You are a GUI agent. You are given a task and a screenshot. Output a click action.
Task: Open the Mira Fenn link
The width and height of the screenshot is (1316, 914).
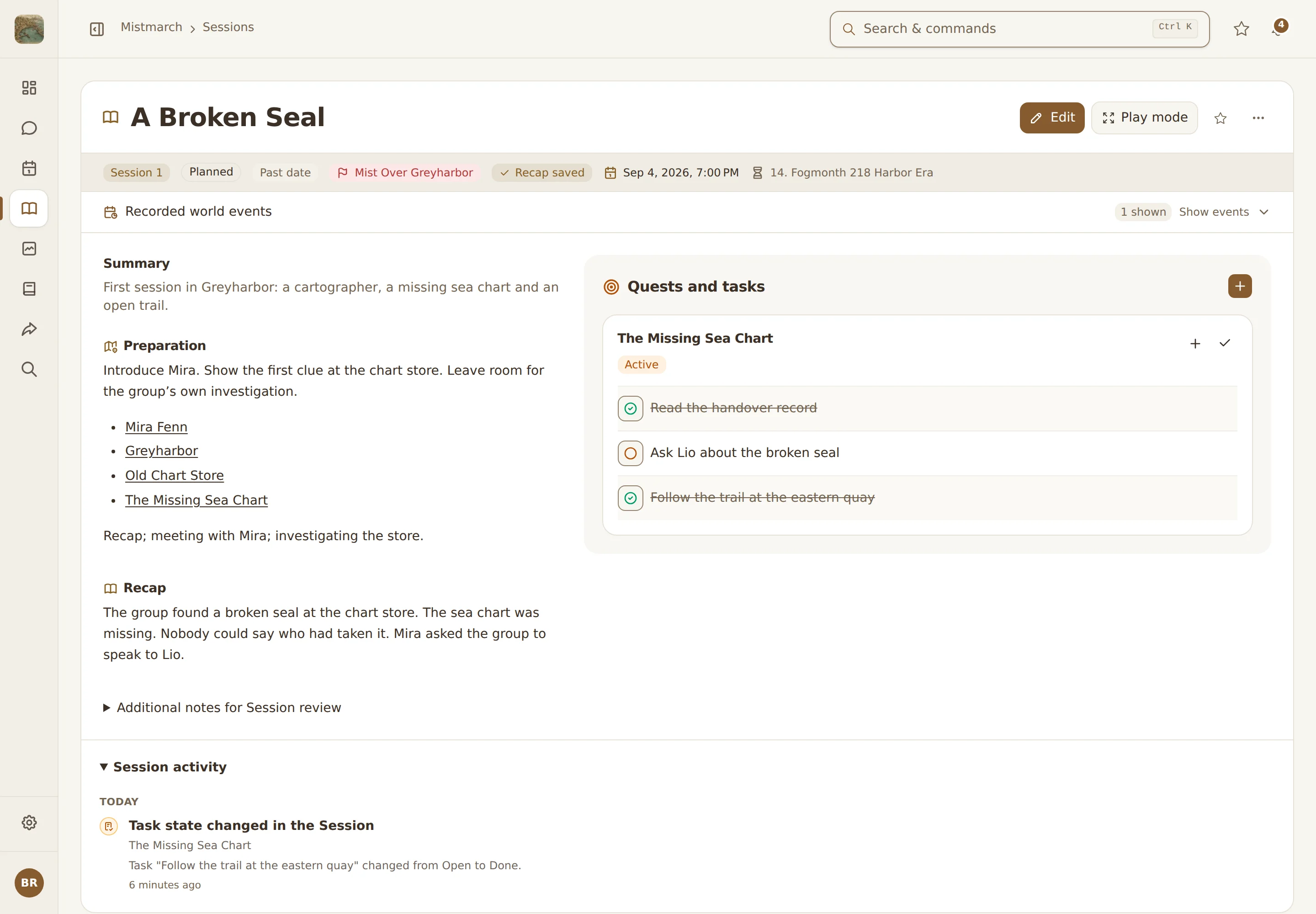156,427
